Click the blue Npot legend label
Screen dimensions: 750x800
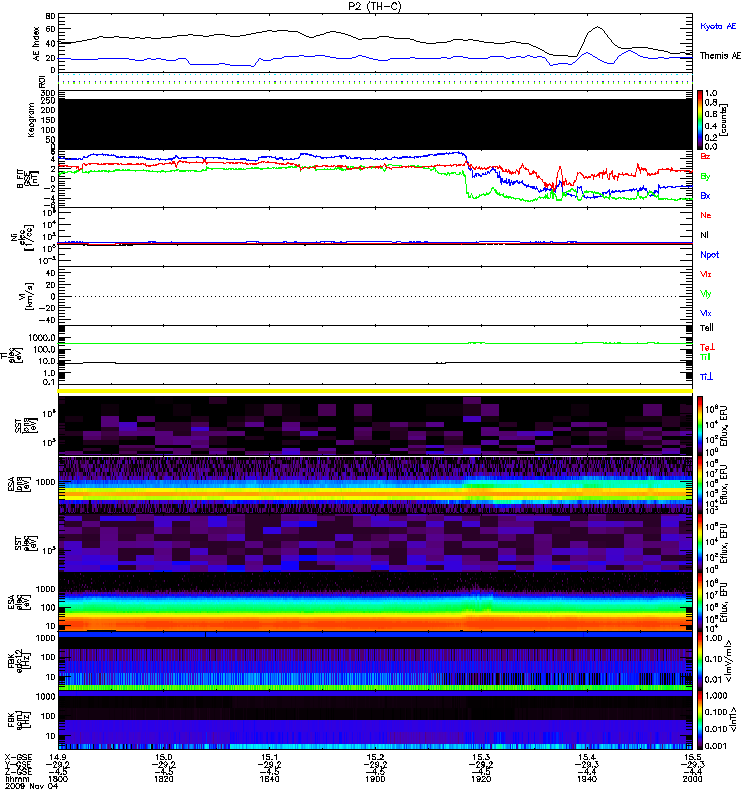pyautogui.click(x=709, y=255)
